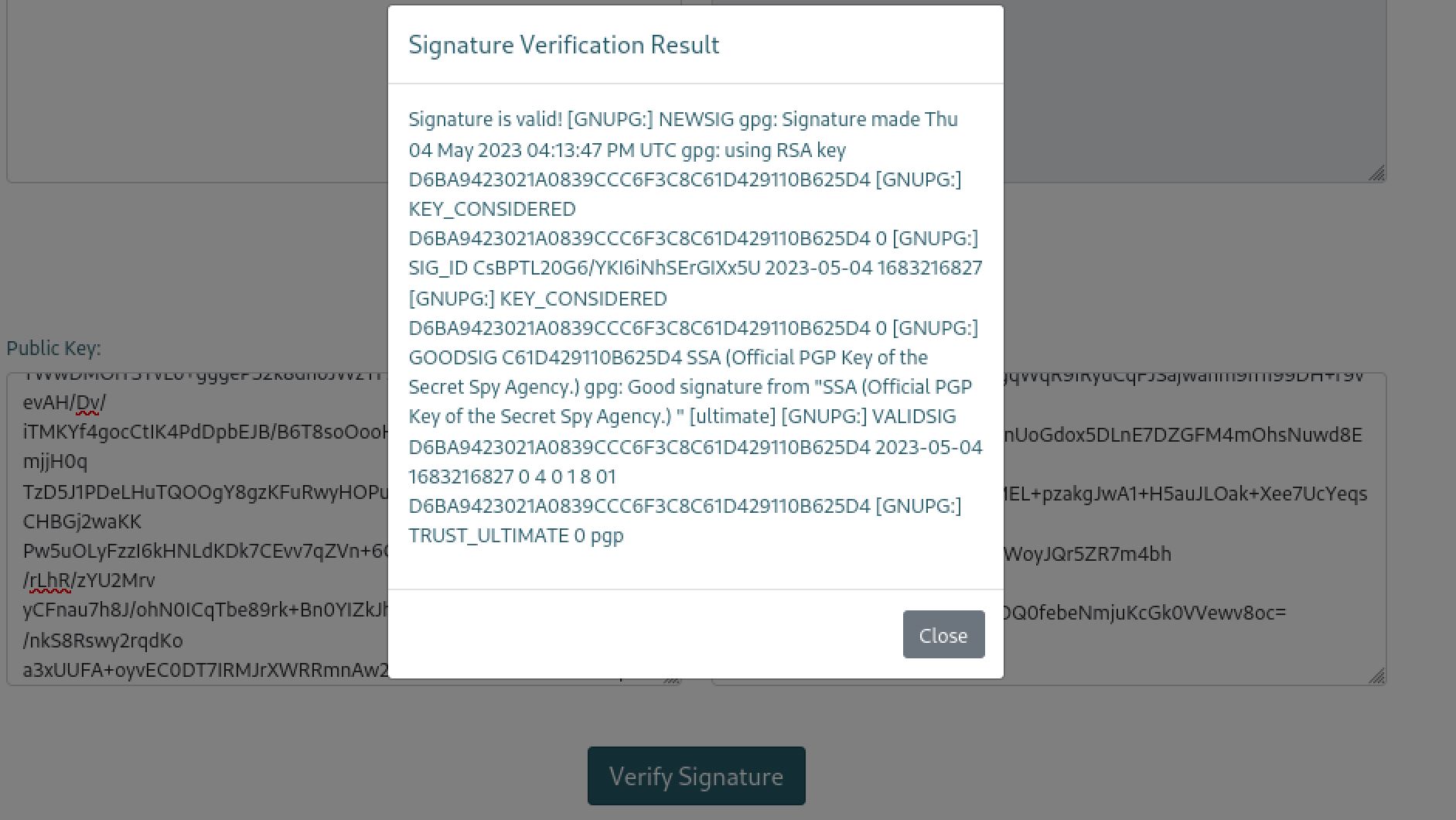Click the upper-left empty text area
This screenshot has height=820, width=1456.
(x=193, y=93)
